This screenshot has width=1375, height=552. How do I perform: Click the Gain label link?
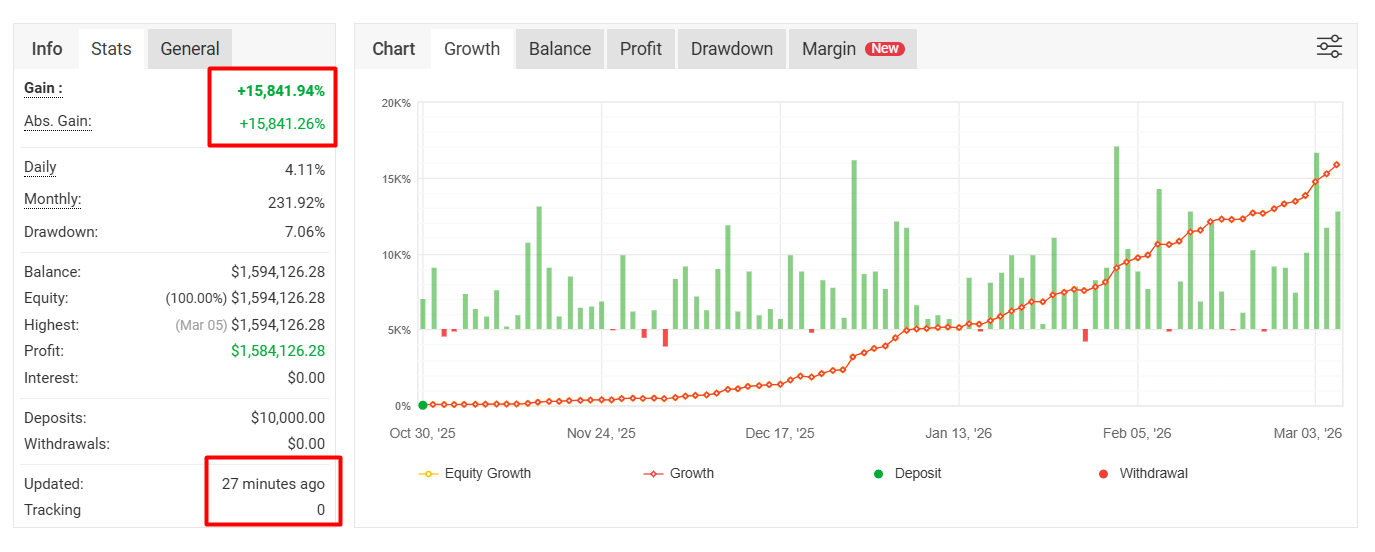click(43, 88)
